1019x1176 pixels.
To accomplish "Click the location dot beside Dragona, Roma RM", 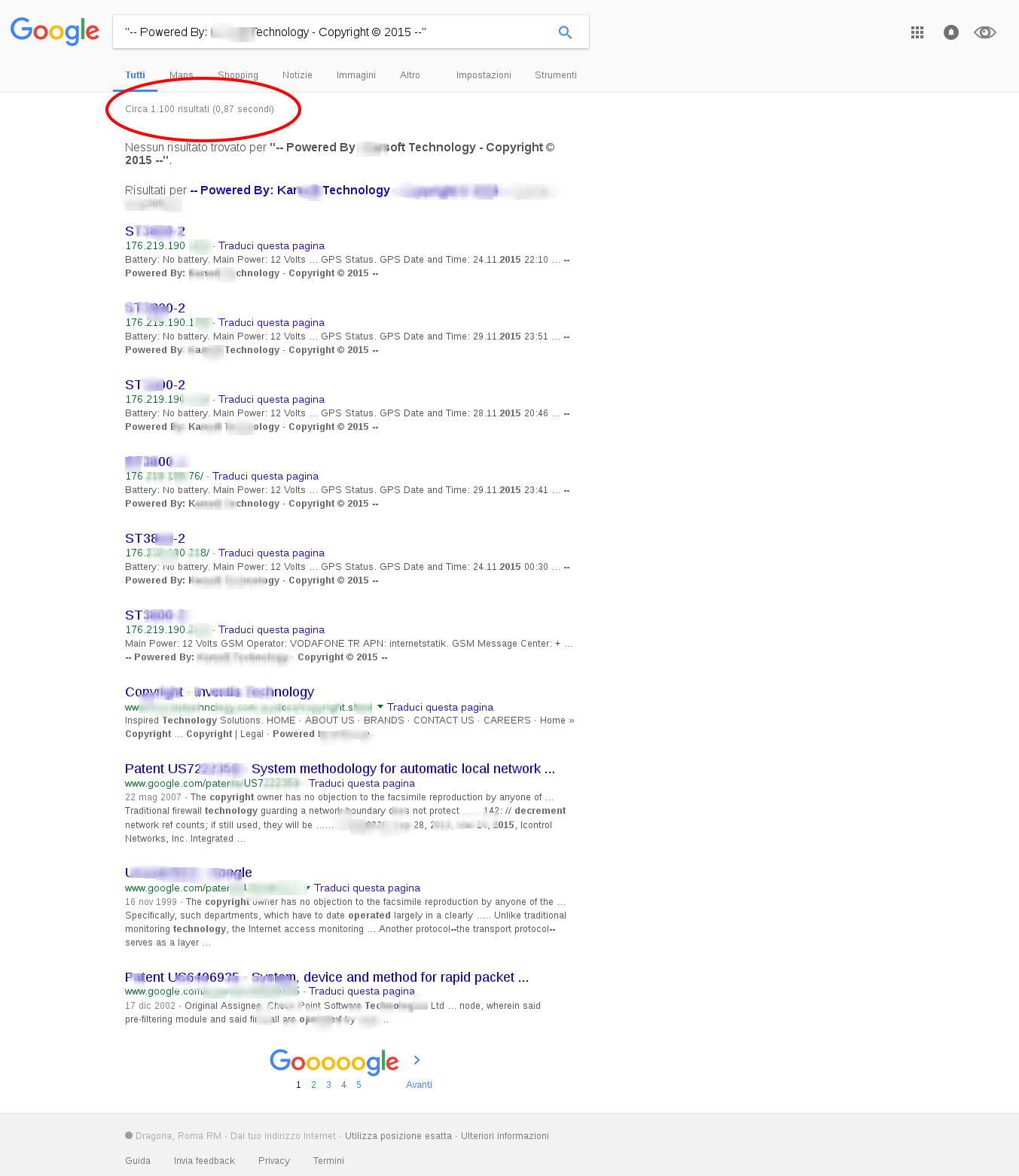I will [129, 1135].
